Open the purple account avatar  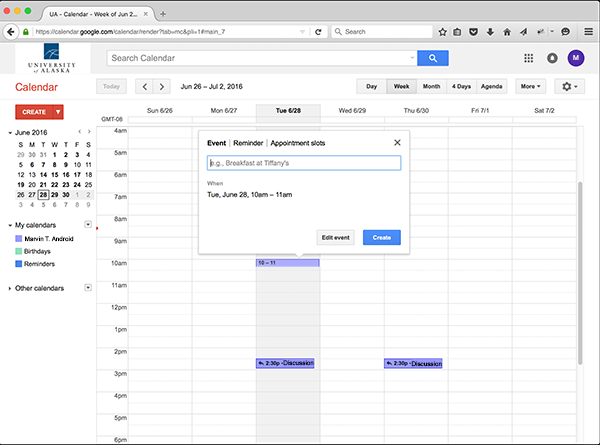click(x=575, y=59)
